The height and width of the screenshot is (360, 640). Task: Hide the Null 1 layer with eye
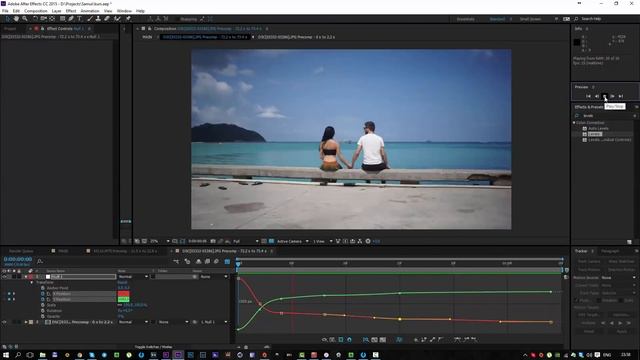(x=4, y=277)
